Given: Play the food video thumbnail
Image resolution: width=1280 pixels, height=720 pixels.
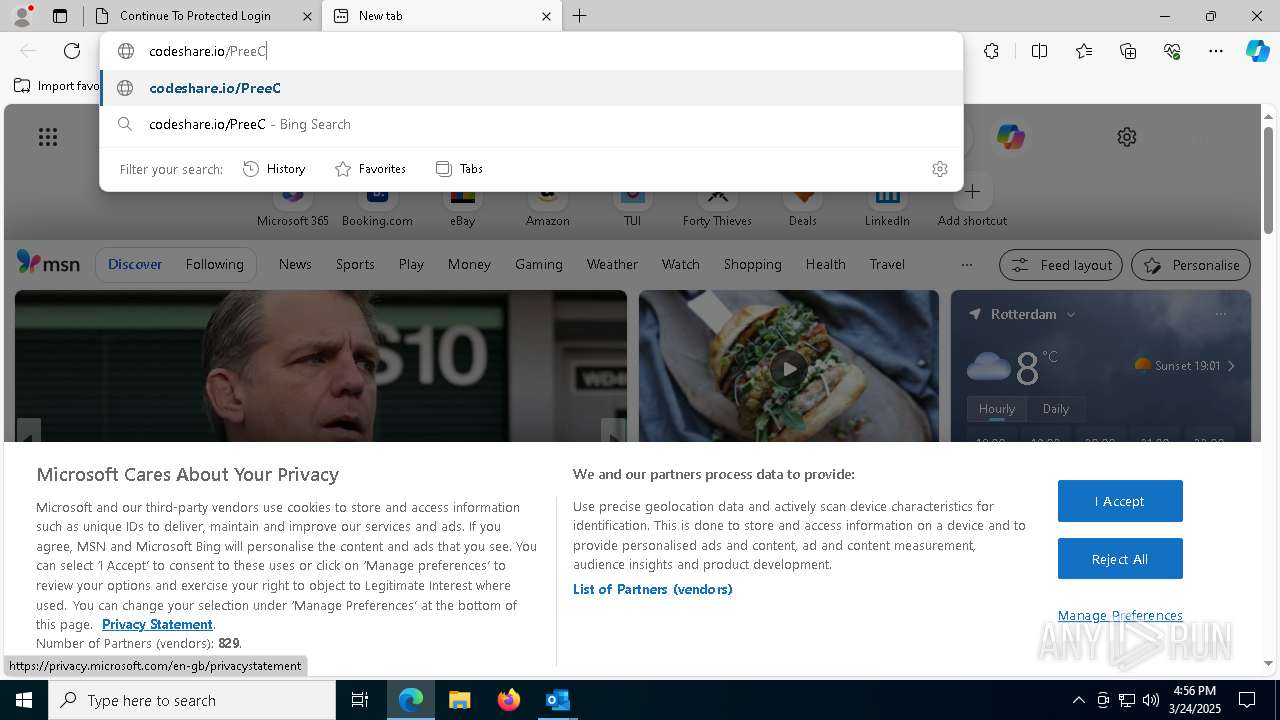Looking at the screenshot, I should [x=789, y=368].
